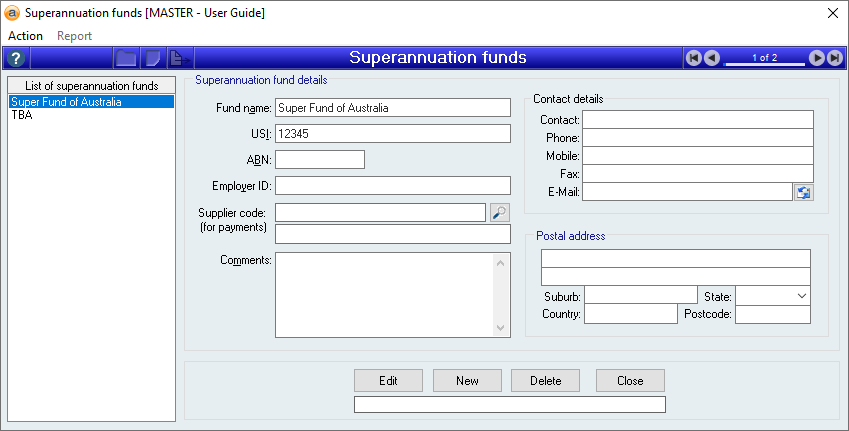Viewport: 849px width, 431px height.
Task: Open the Report menu
Action: coord(74,36)
